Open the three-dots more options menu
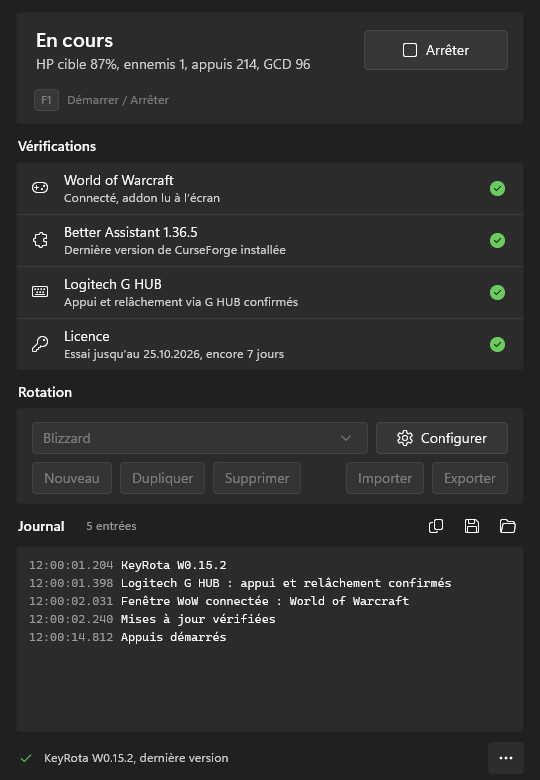The height and width of the screenshot is (780, 540). point(506,758)
